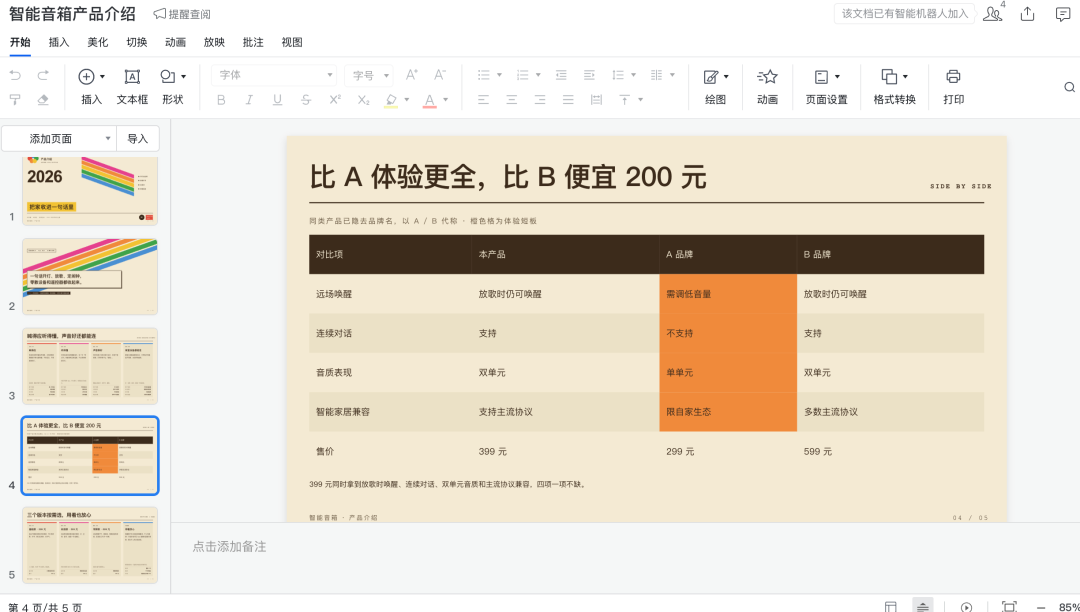Click the undo arrow icon

pyautogui.click(x=15, y=75)
